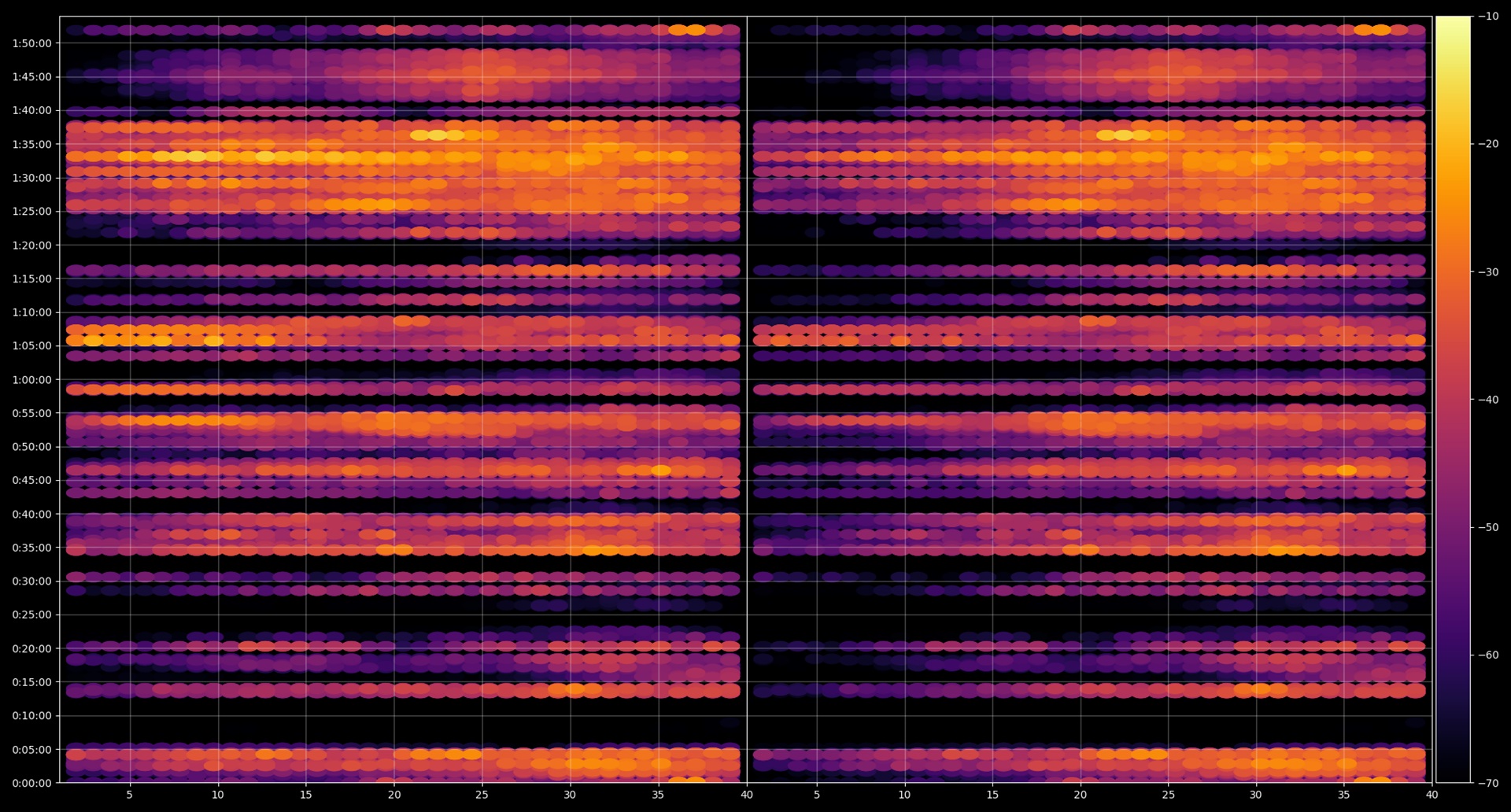Viewport: 1511px width, 812px height.
Task: Click the y-axis label 0:40:00
Action: 31,515
